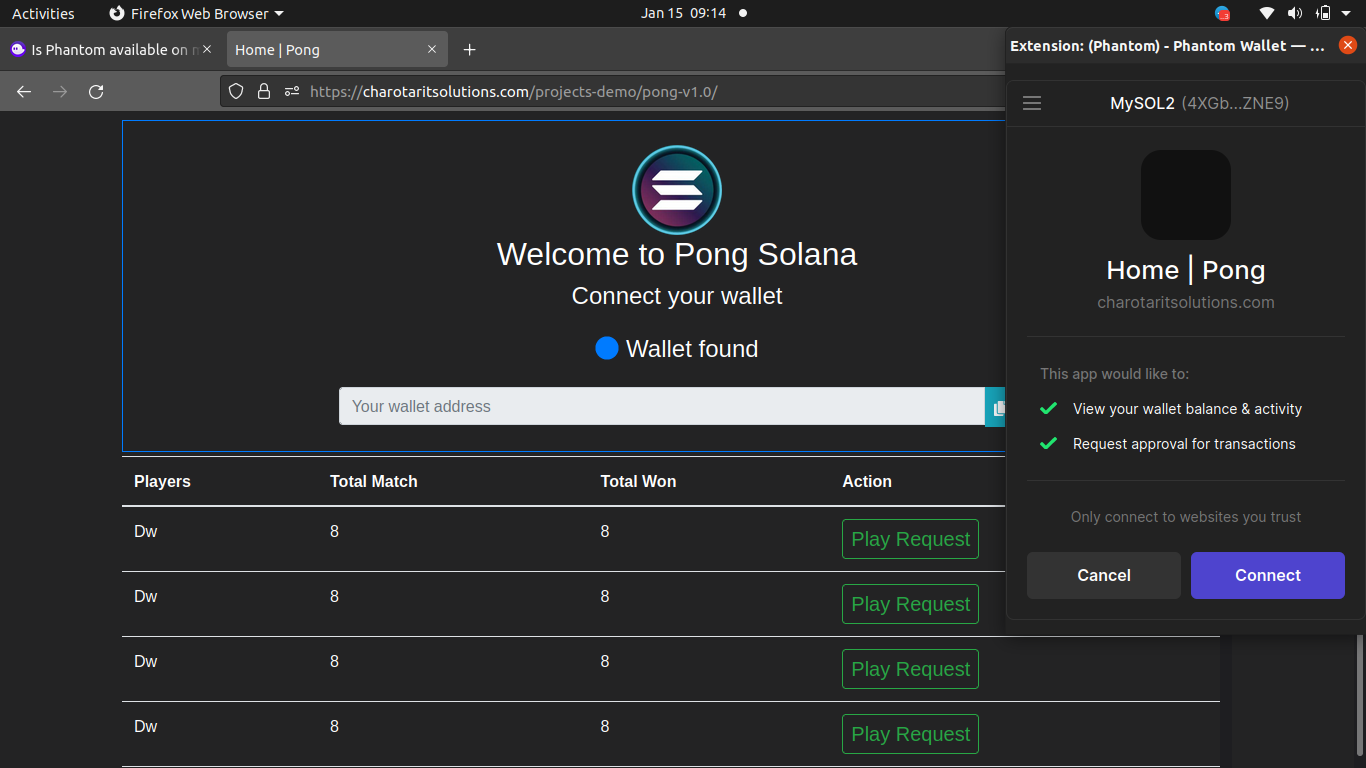
Task: Click the Phantom favicon on first tab
Action: pyautogui.click(x=18, y=49)
